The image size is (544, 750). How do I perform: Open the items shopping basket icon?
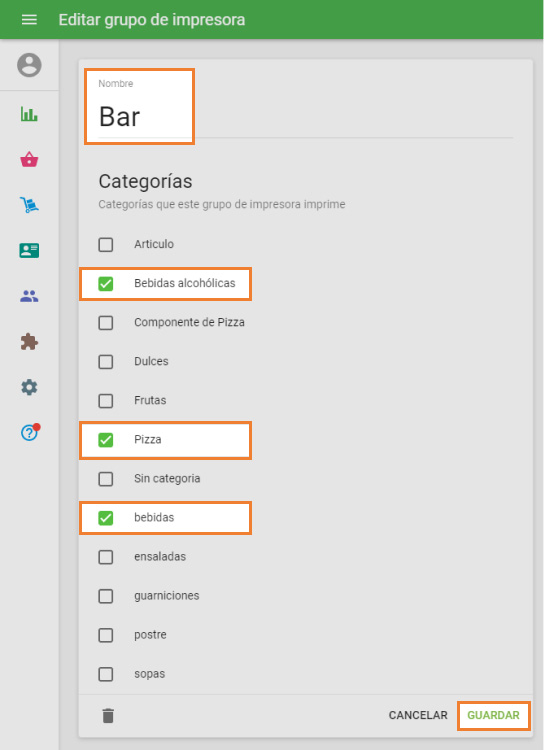(x=29, y=159)
